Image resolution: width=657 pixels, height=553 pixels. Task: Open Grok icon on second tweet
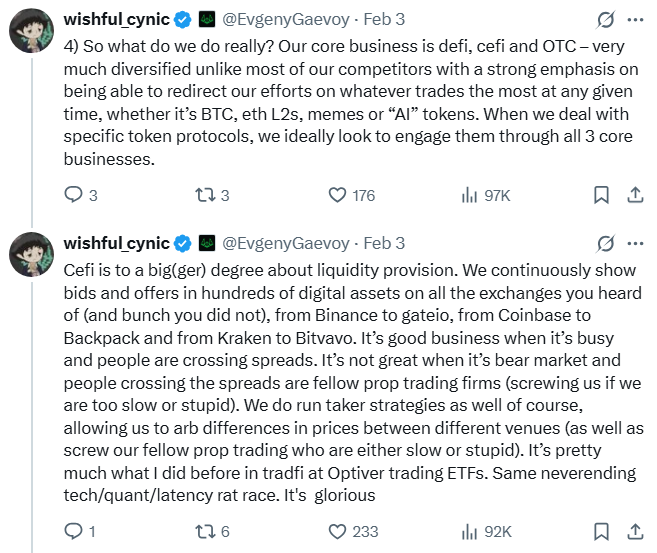(x=604, y=243)
